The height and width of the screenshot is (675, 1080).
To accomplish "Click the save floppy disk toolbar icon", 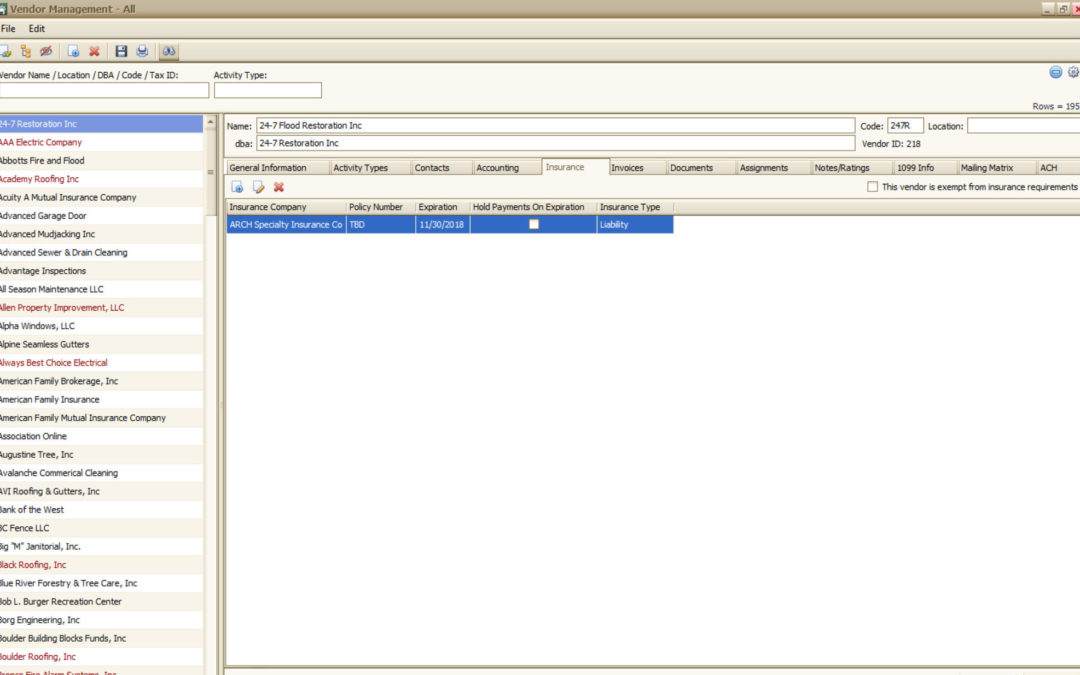I will pyautogui.click(x=121, y=51).
